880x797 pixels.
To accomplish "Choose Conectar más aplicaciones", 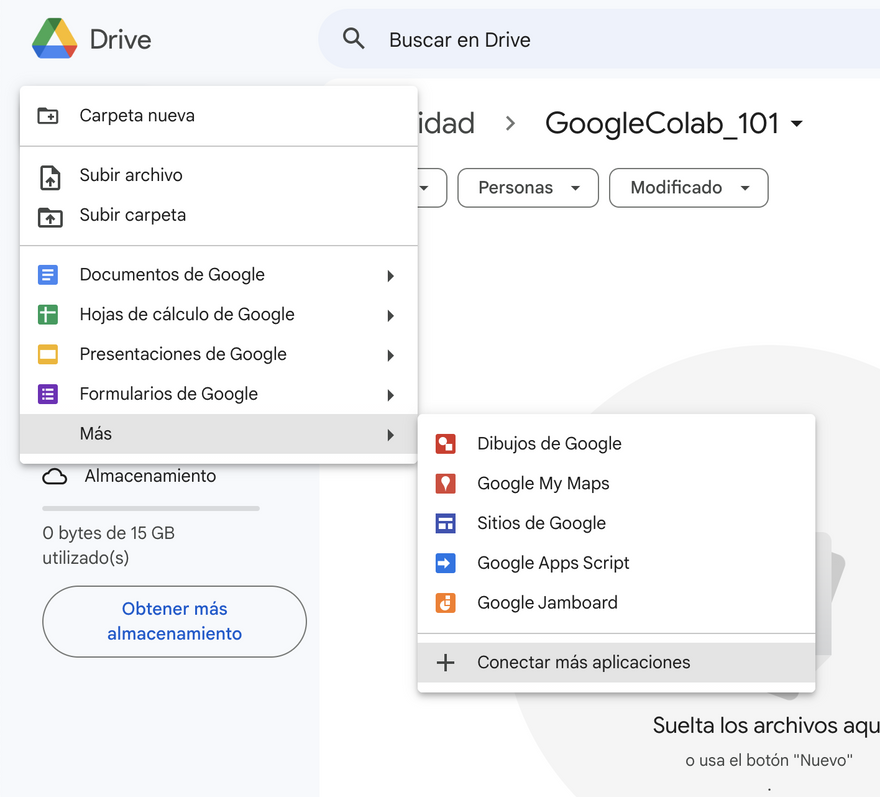I will click(616, 662).
